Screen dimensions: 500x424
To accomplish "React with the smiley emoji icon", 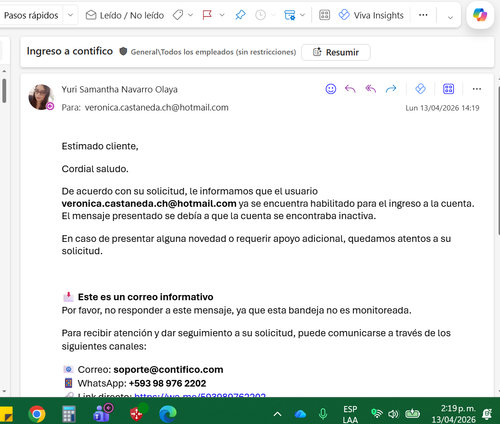I will 331,89.
